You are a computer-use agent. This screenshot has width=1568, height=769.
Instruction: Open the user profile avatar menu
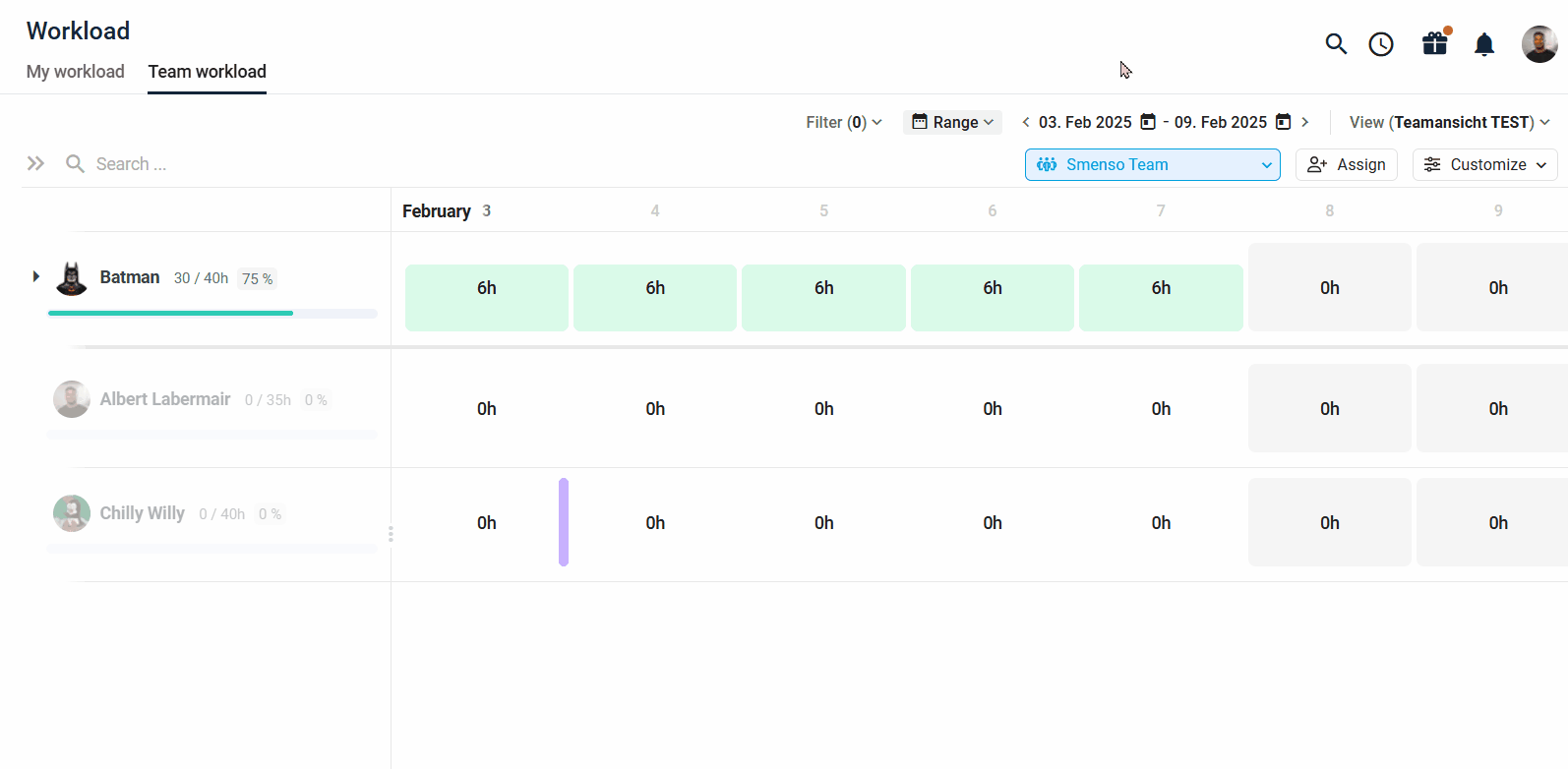pyautogui.click(x=1538, y=44)
